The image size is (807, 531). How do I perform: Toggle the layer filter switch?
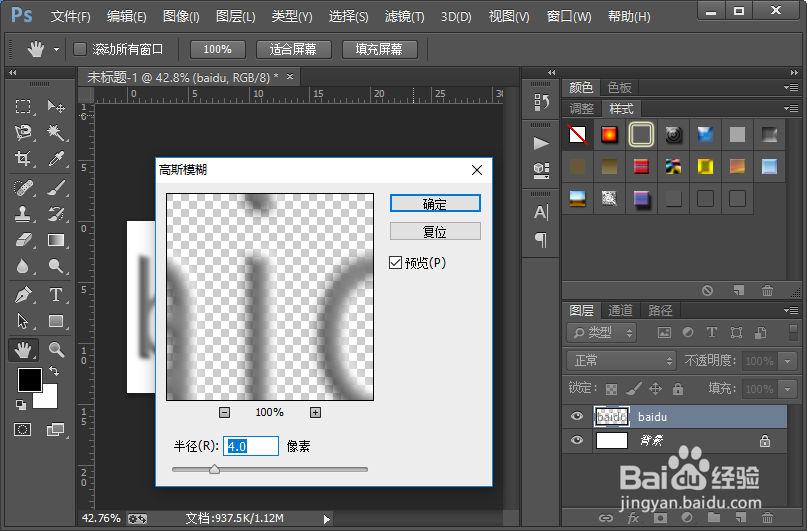(x=793, y=332)
